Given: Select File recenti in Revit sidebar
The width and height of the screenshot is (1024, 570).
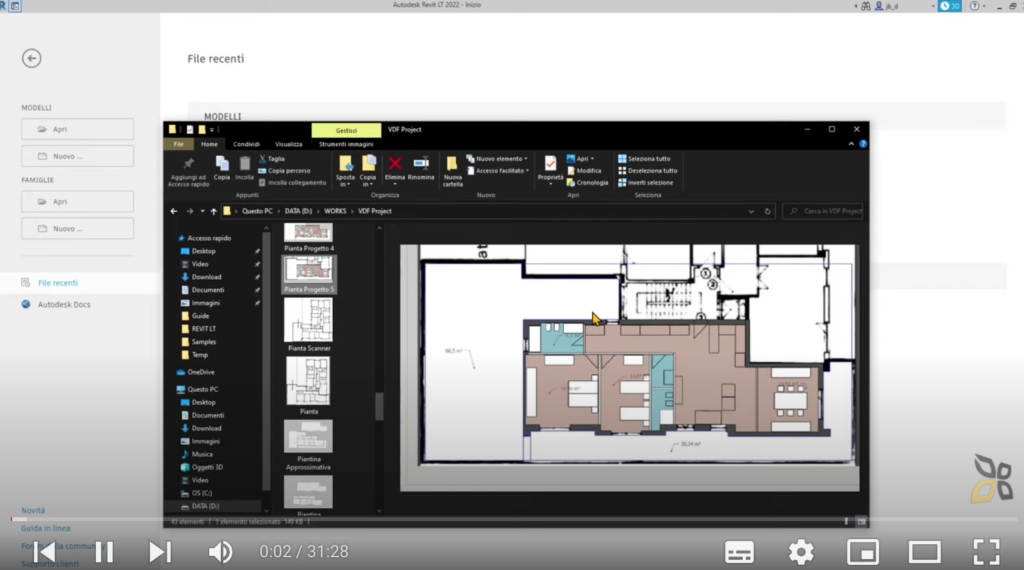Looking at the screenshot, I should (x=57, y=283).
